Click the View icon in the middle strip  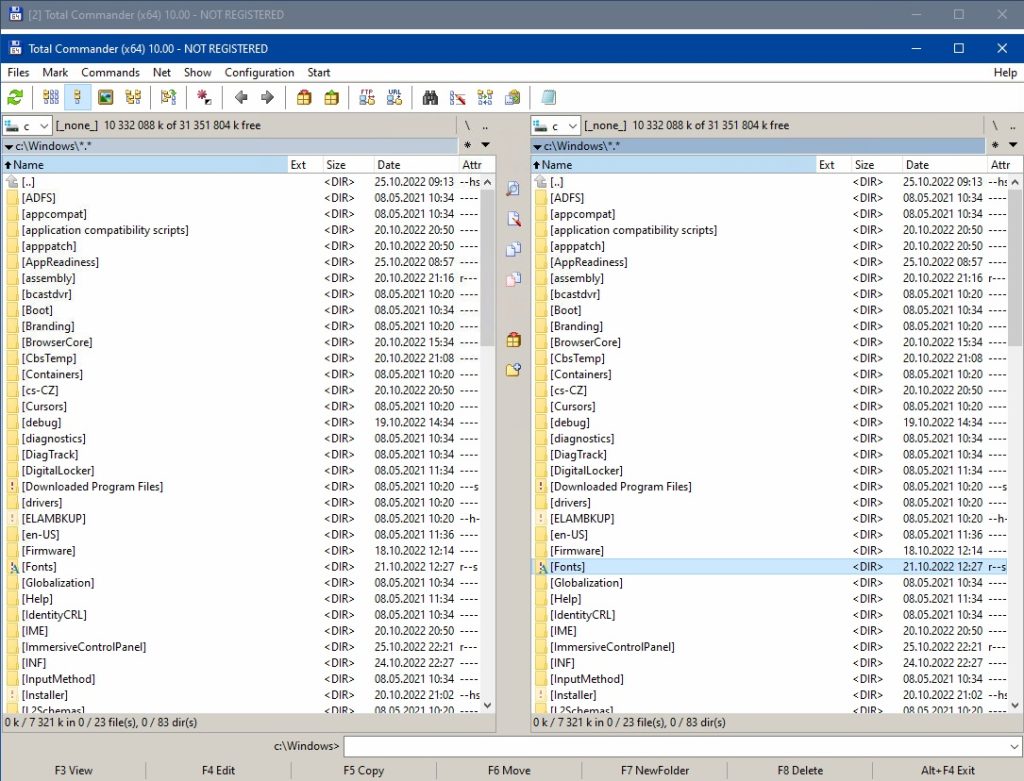513,189
